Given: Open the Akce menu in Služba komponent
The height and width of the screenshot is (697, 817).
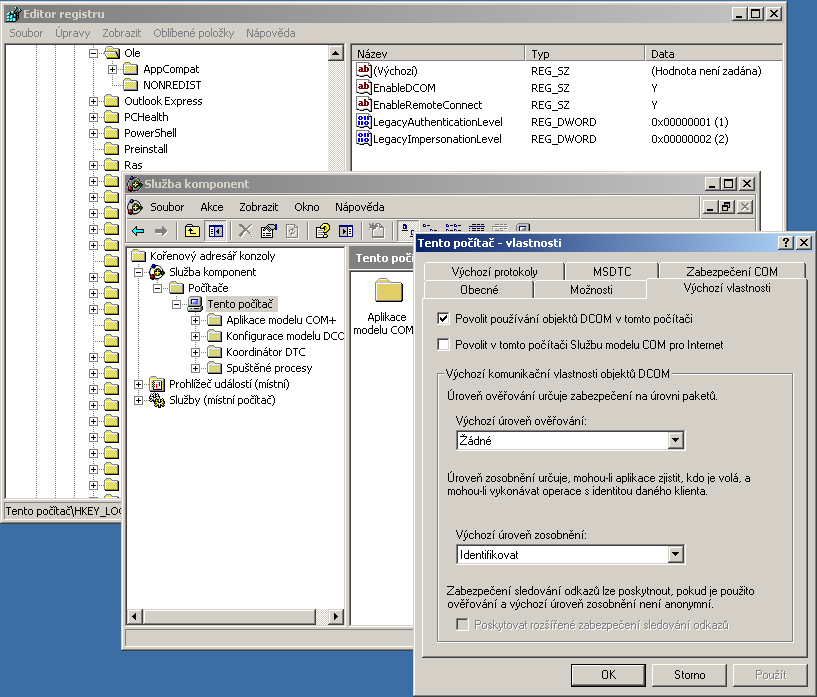Looking at the screenshot, I should click(212, 207).
